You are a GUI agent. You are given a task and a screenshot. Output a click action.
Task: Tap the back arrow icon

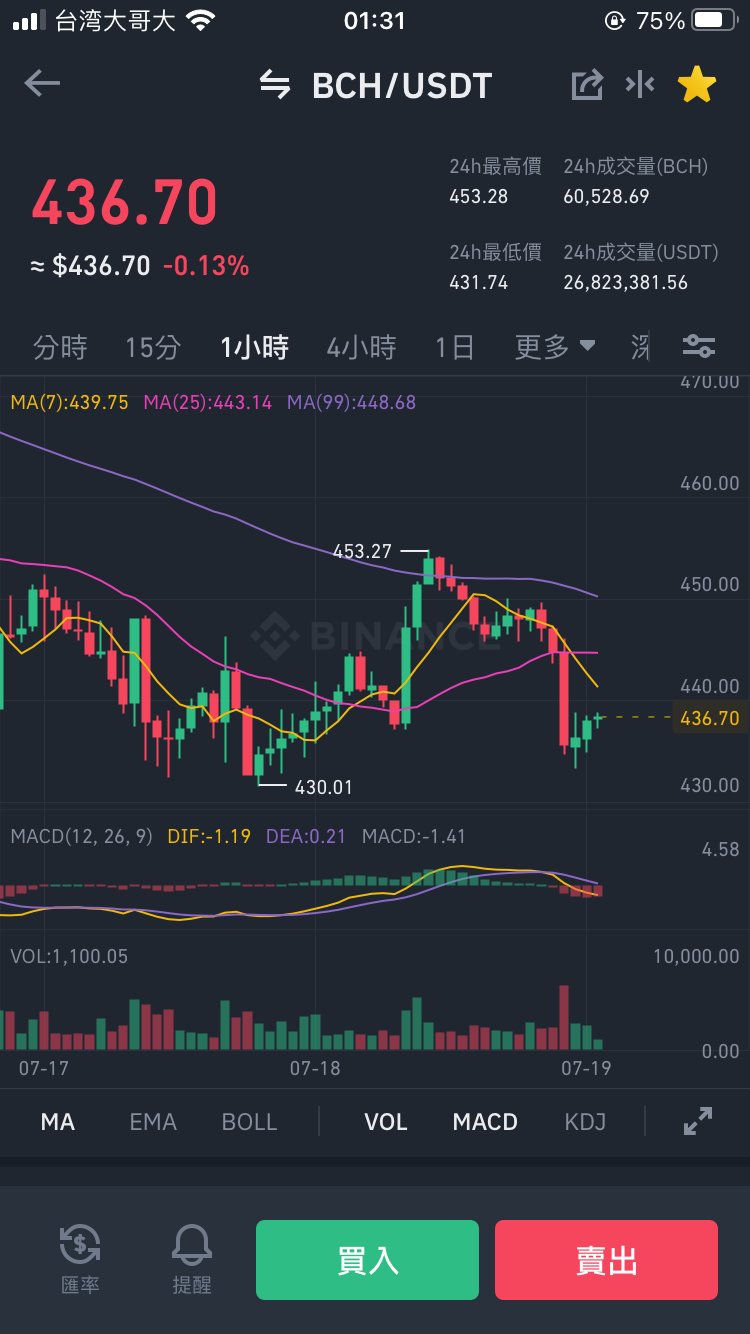42,84
